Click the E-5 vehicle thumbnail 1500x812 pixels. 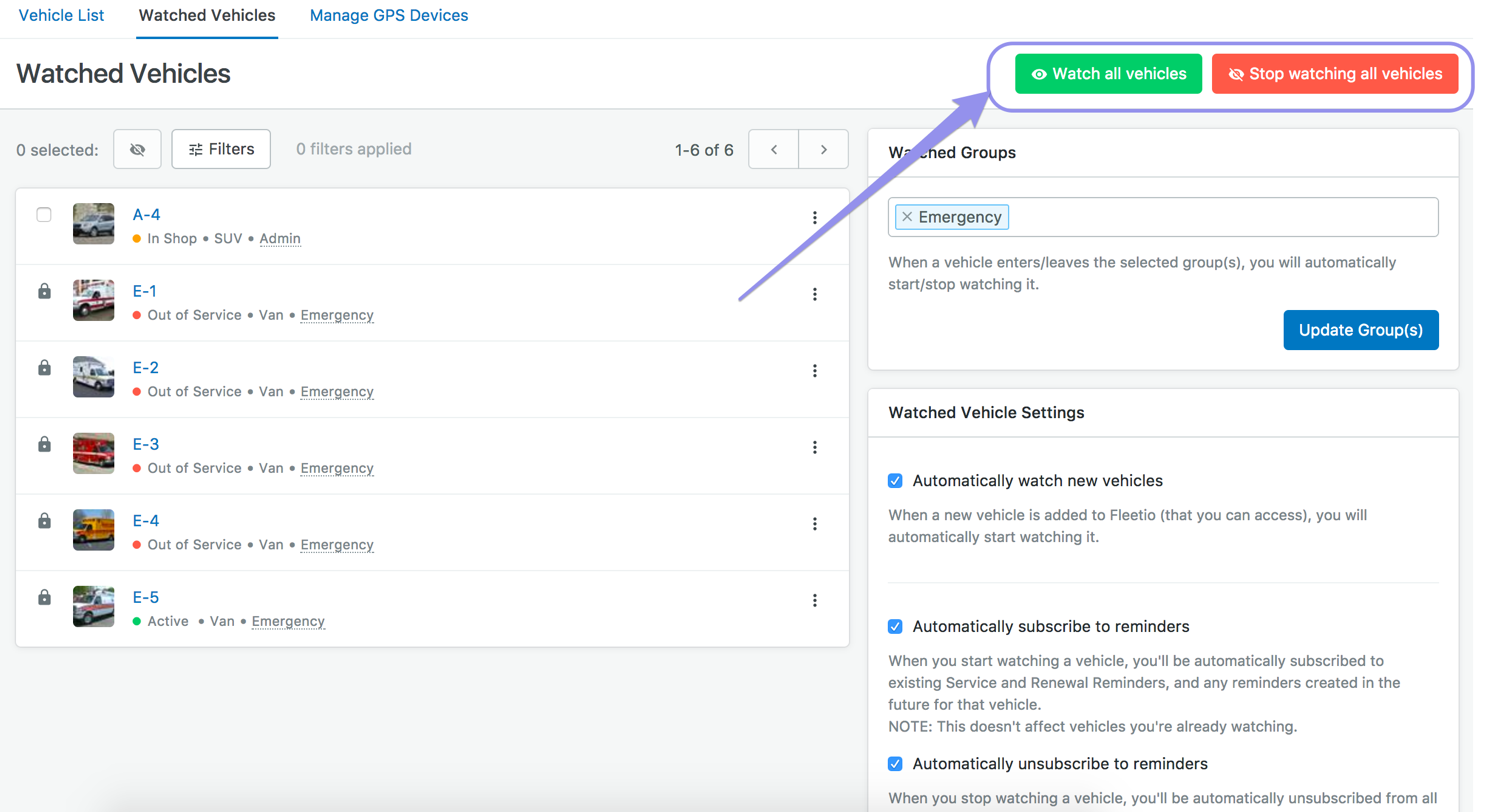pos(93,606)
